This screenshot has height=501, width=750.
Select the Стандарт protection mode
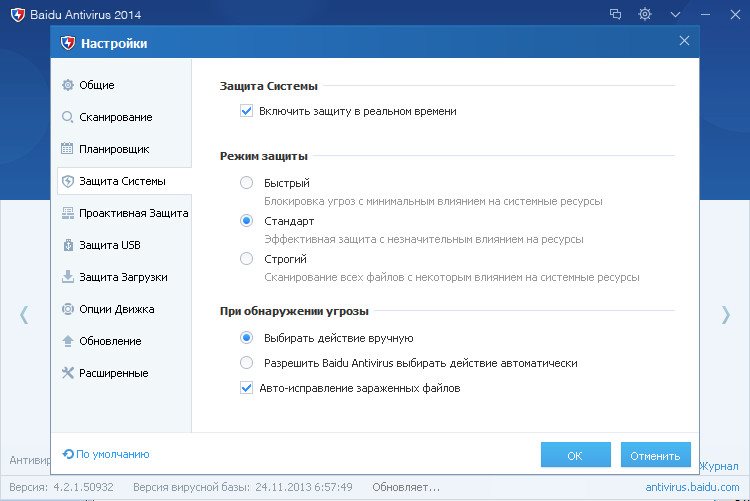(x=246, y=221)
